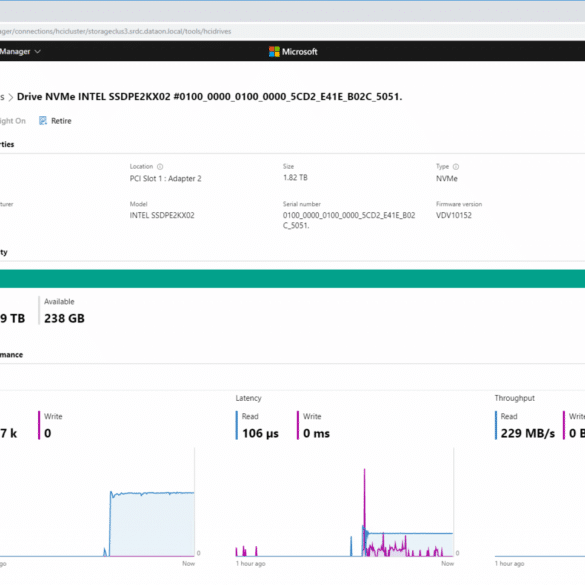585x585 pixels.
Task: Click the Type info icon
Action: (x=456, y=166)
